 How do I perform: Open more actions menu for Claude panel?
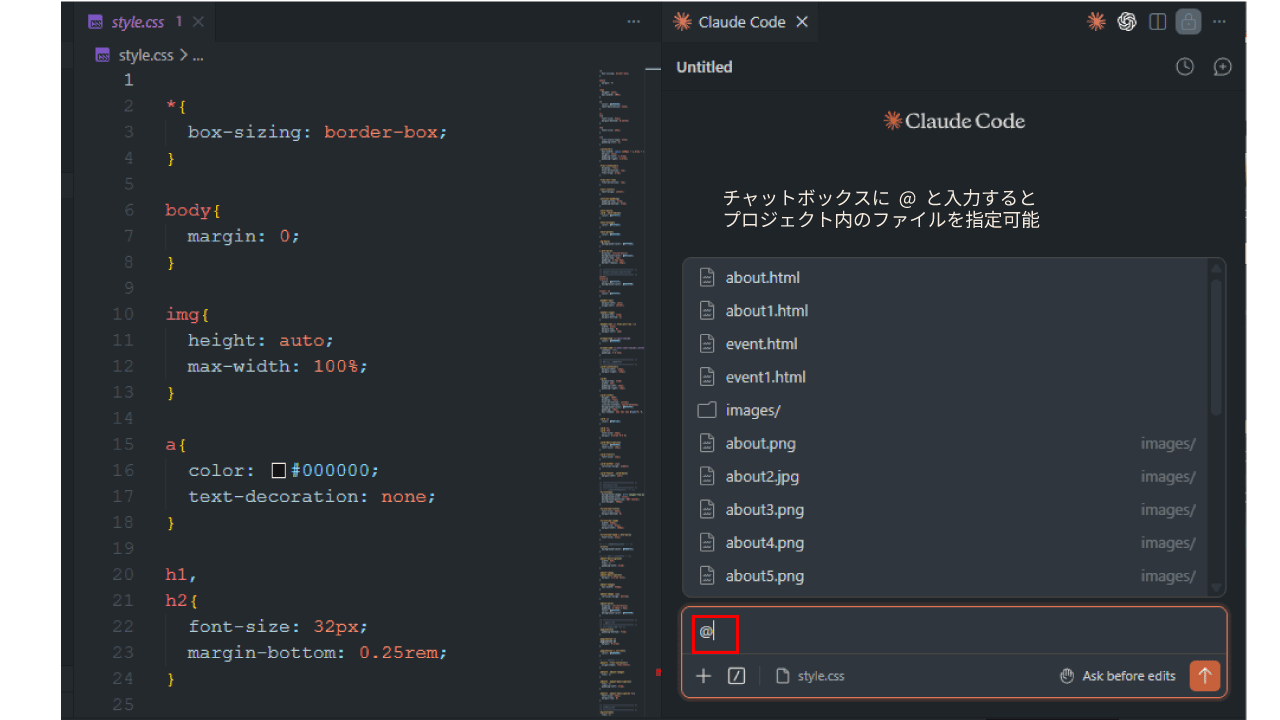[1219, 22]
